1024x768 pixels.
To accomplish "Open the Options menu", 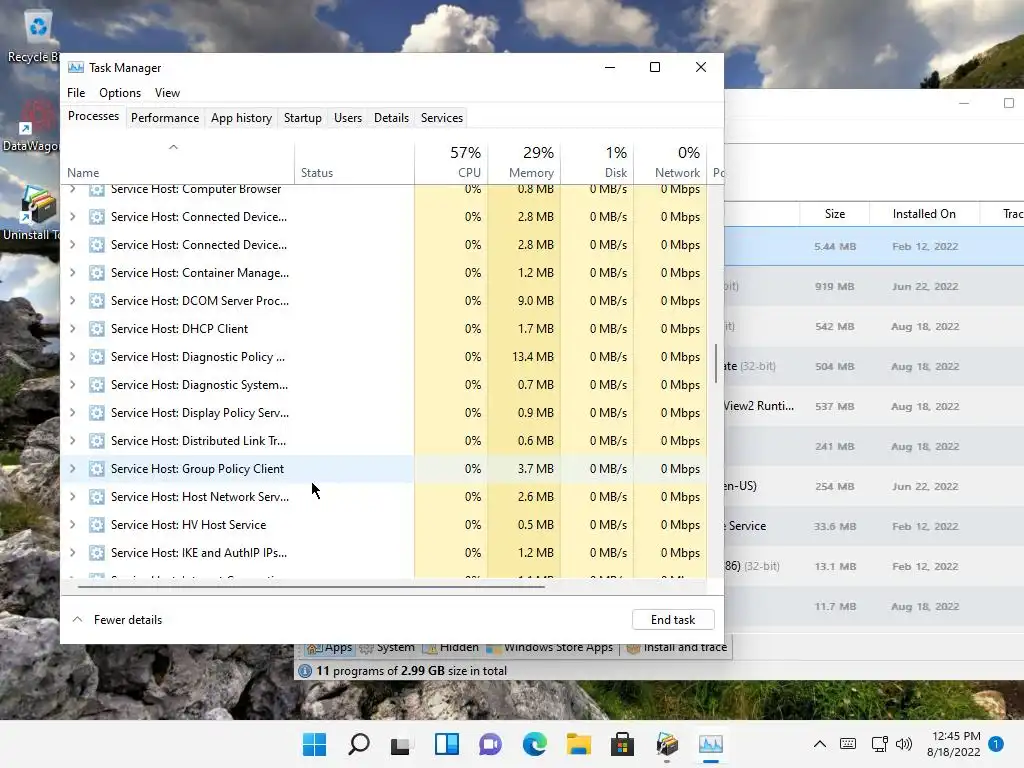I will tap(120, 93).
